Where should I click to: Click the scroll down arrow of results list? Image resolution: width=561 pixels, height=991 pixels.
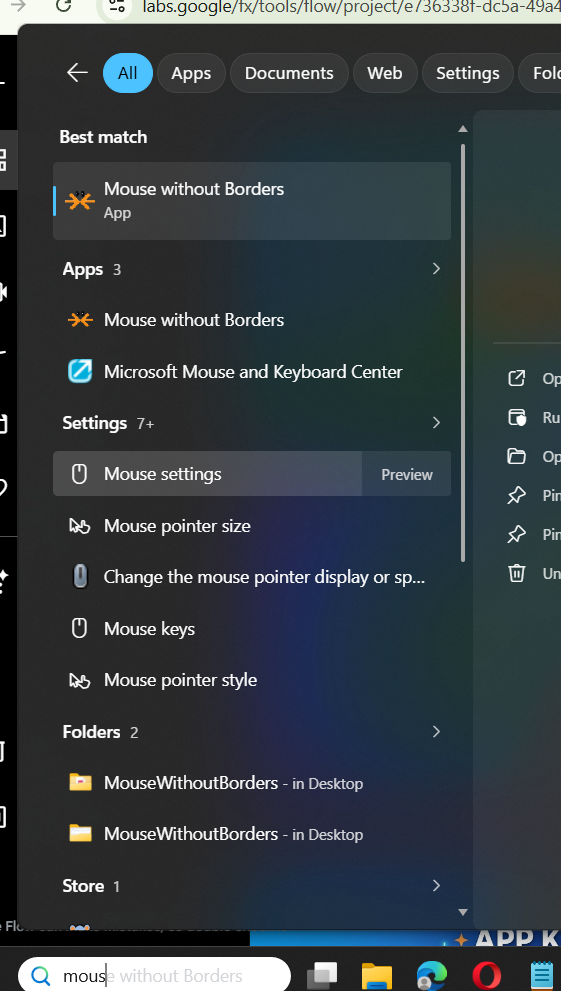point(462,912)
